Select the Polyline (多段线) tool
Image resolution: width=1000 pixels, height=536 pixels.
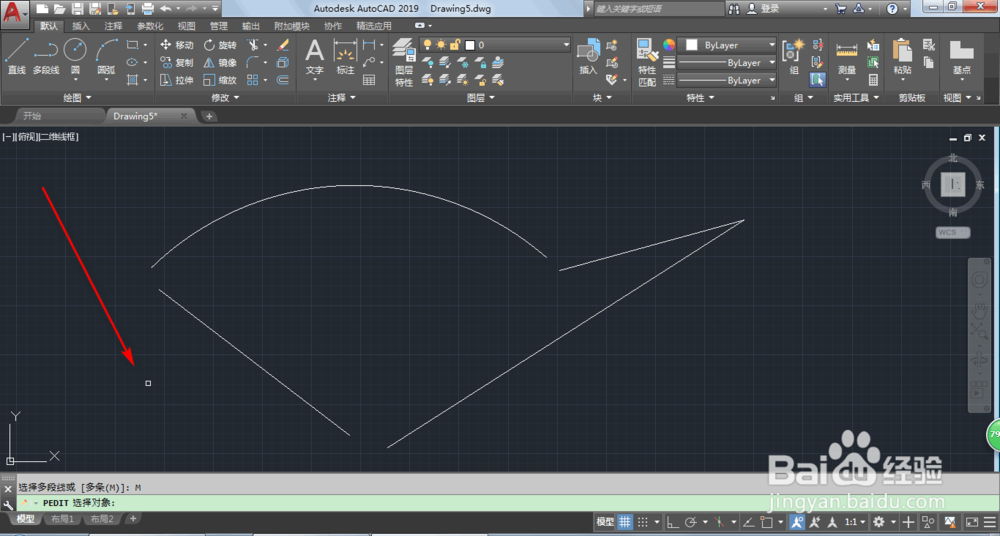pyautogui.click(x=46, y=56)
